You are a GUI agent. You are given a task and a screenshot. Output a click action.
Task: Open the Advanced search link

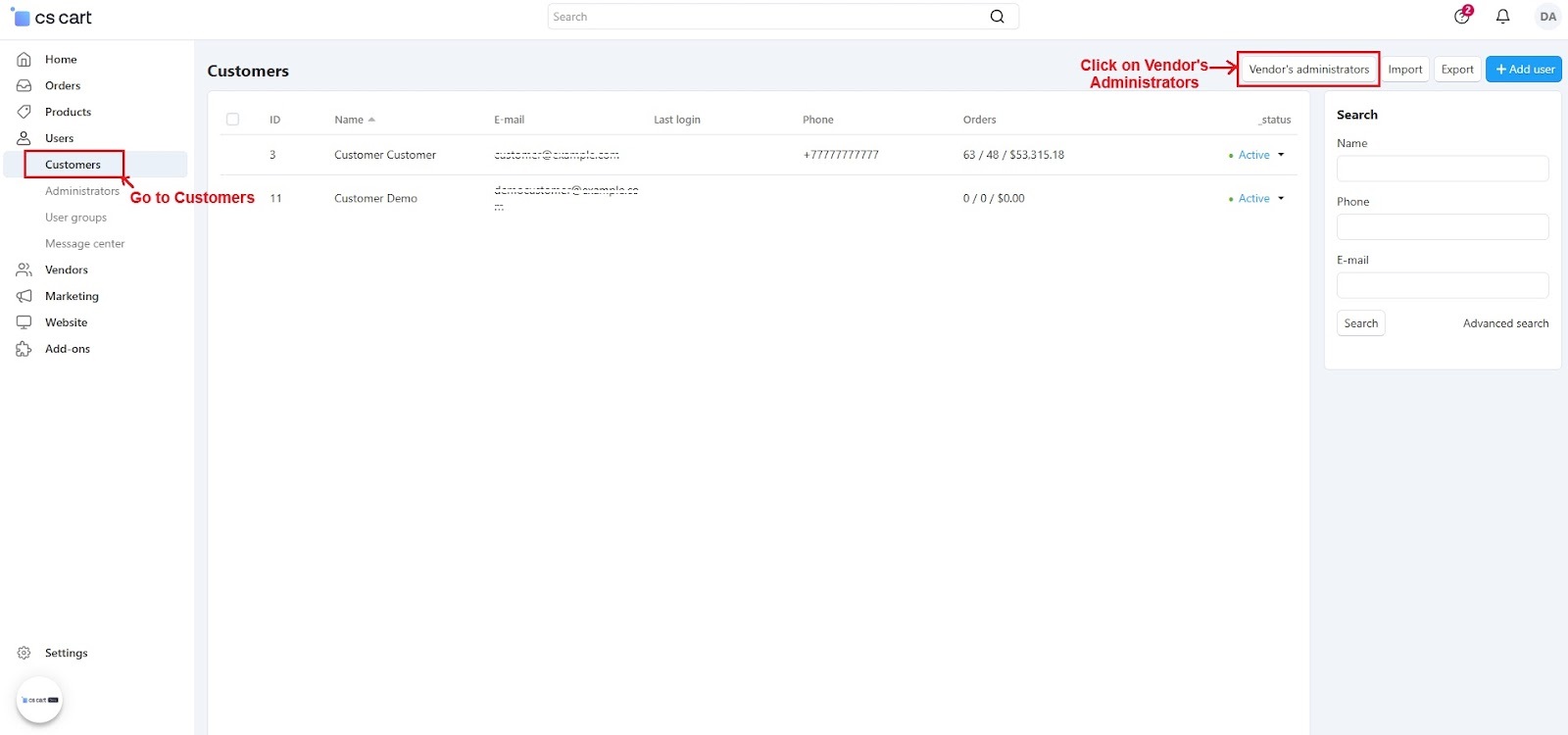click(x=1505, y=323)
